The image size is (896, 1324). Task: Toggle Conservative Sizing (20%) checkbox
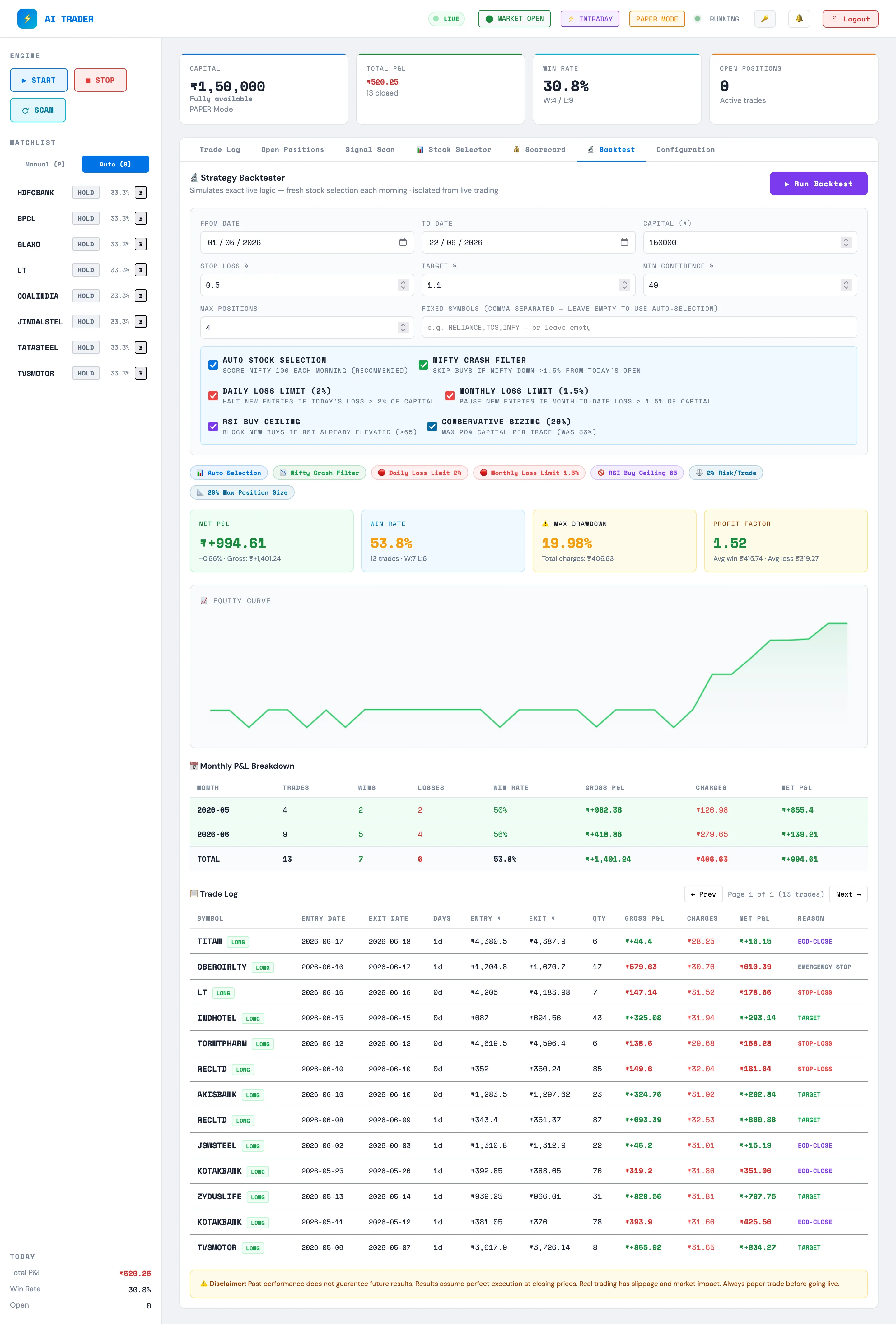432,427
